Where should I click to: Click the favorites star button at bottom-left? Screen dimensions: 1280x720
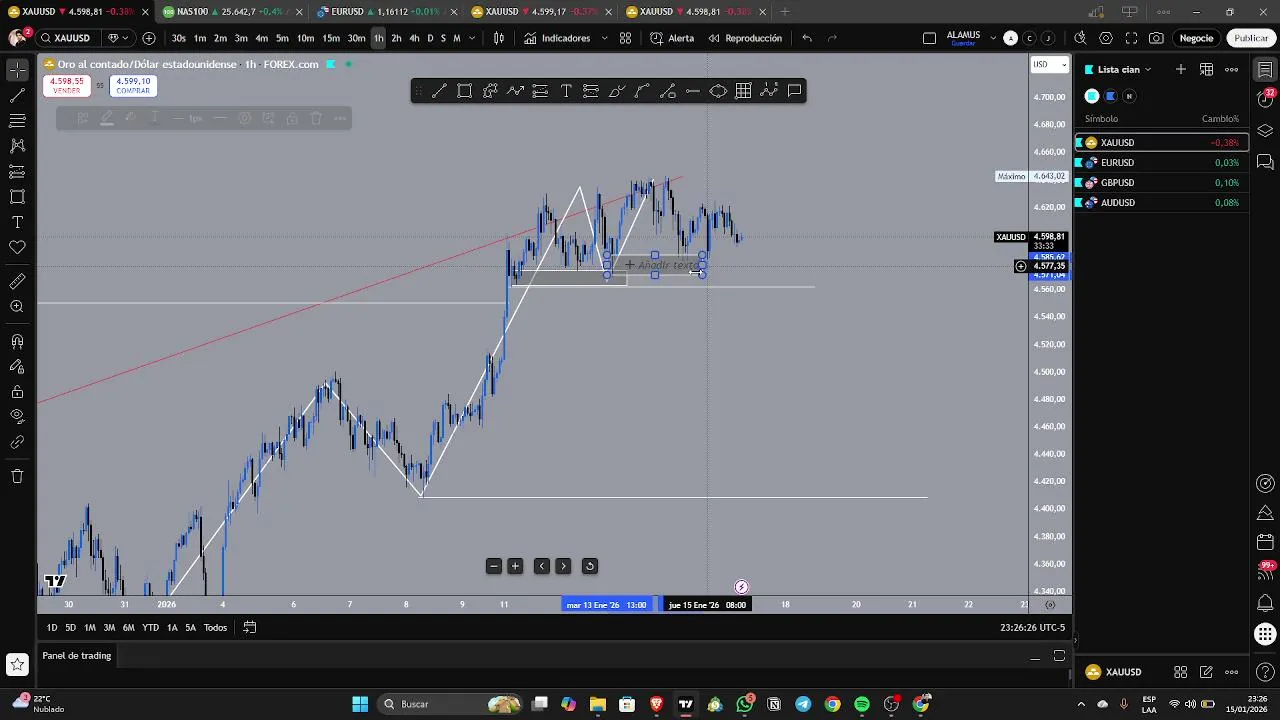pyautogui.click(x=17, y=664)
